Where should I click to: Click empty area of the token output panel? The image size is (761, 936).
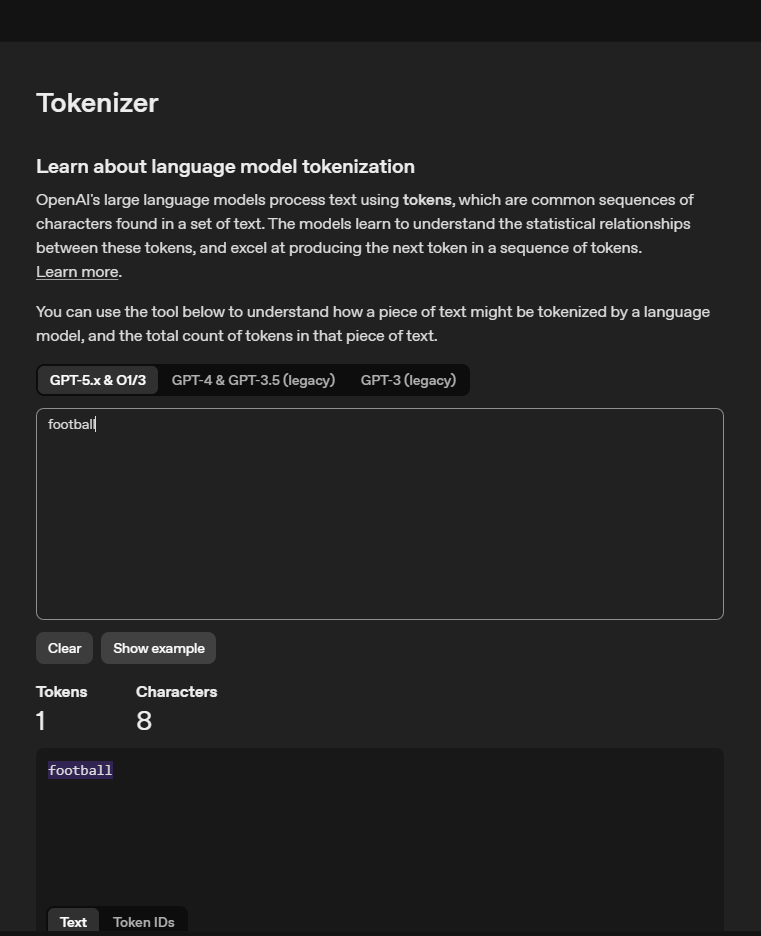point(400,840)
